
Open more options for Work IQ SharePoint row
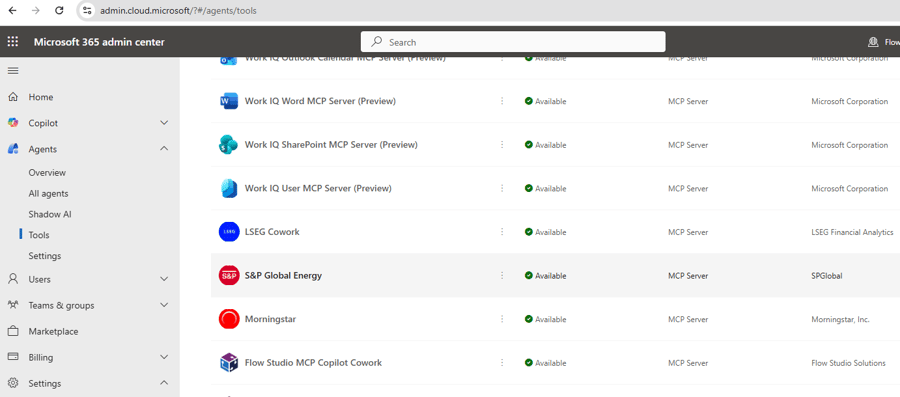click(502, 145)
